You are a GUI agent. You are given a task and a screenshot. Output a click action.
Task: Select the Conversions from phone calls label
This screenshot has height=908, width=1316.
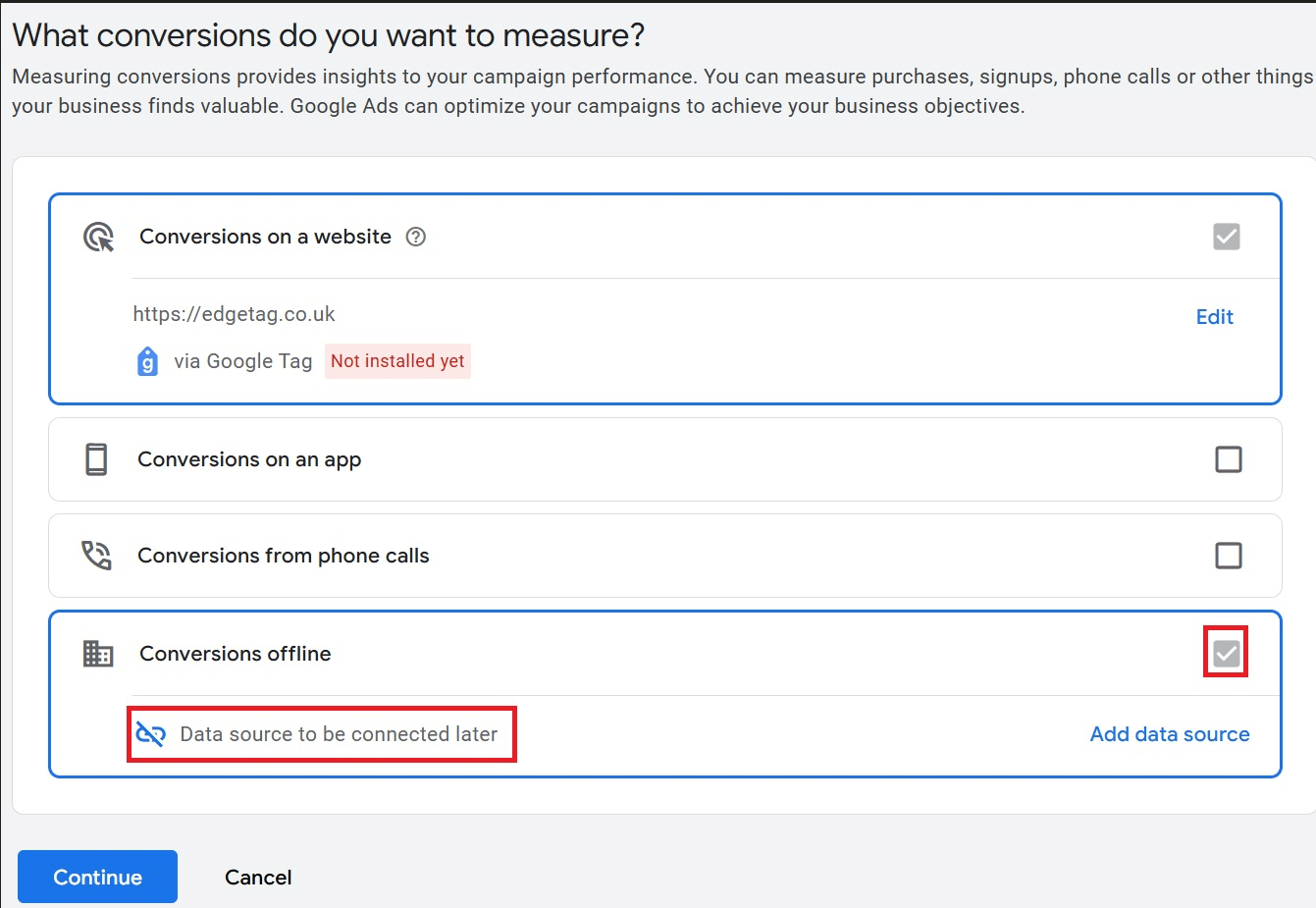click(284, 556)
